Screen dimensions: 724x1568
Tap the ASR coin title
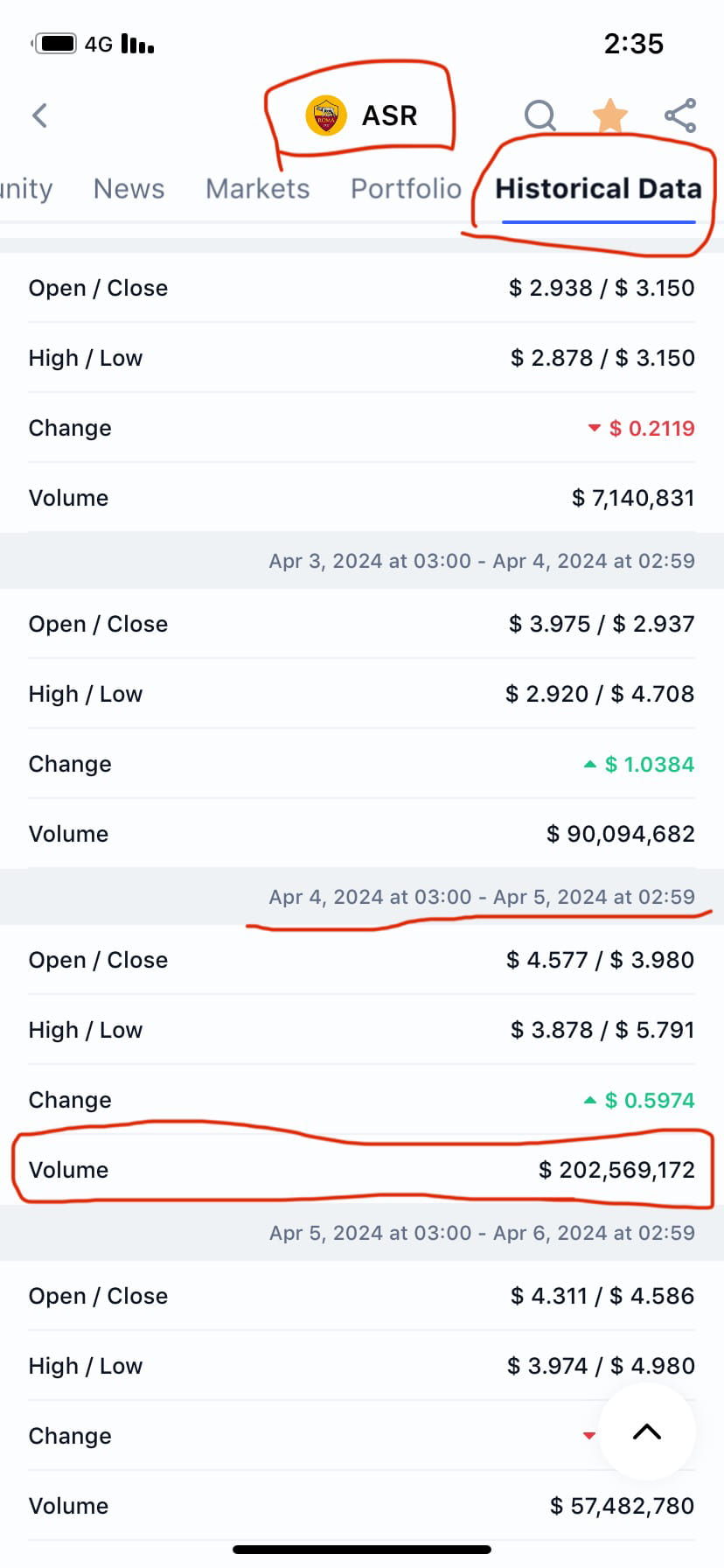[389, 115]
